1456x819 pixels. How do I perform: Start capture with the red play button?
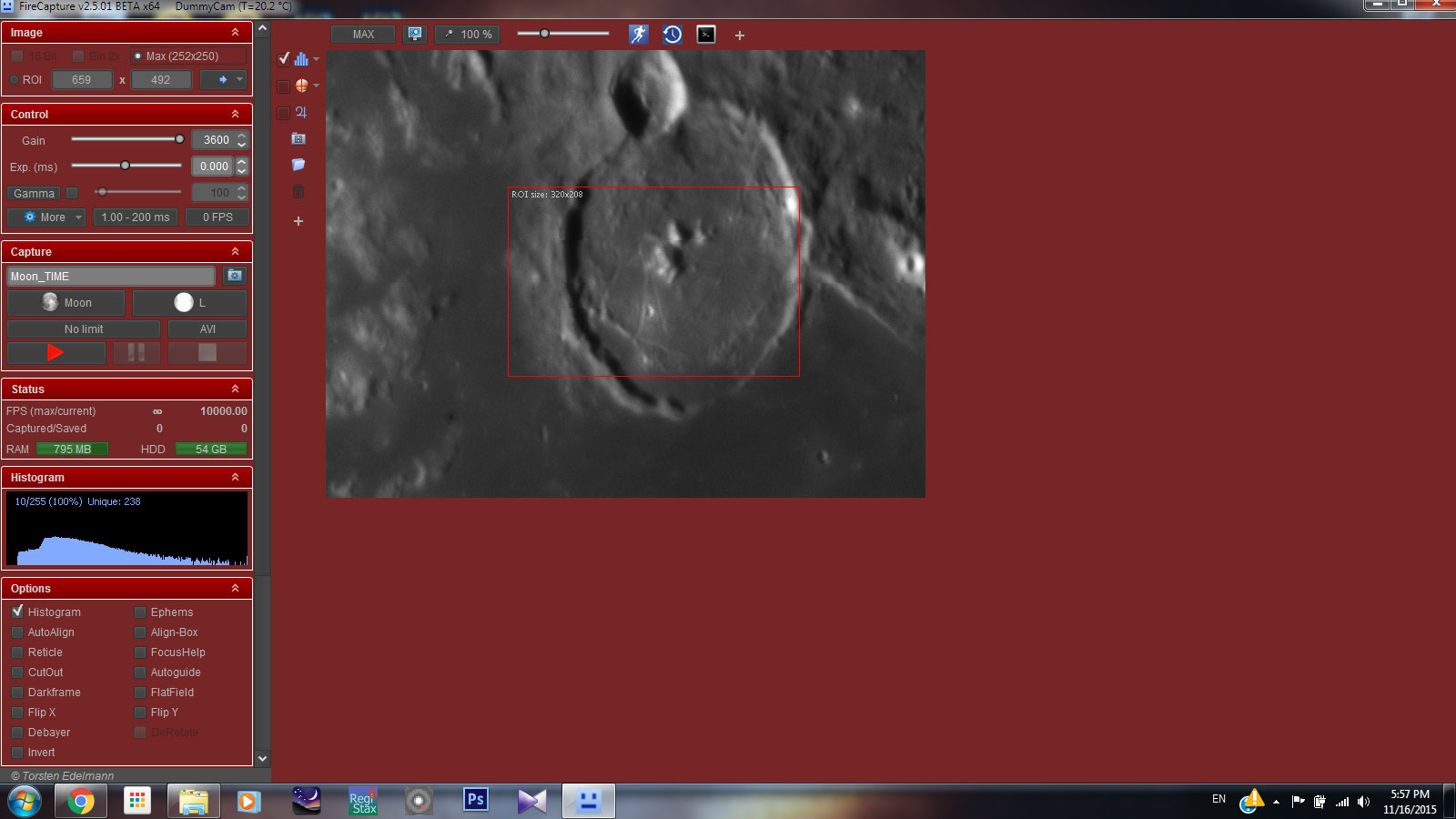[x=56, y=352]
